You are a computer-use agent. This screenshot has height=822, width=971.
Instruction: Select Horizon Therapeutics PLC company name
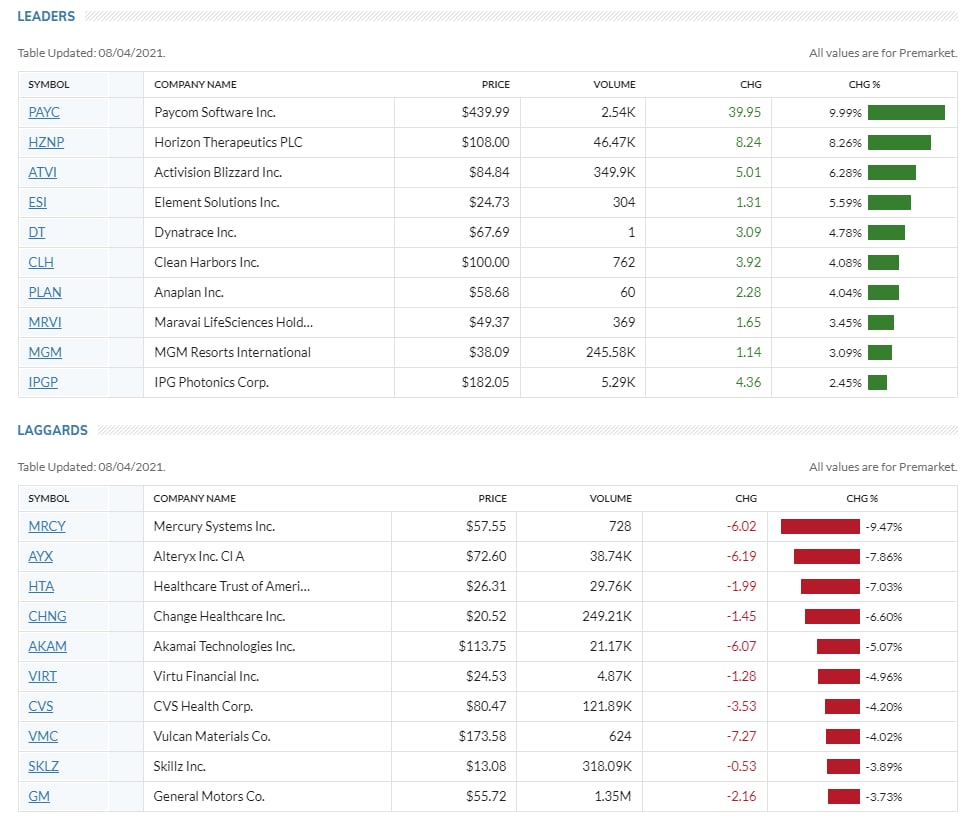(229, 142)
